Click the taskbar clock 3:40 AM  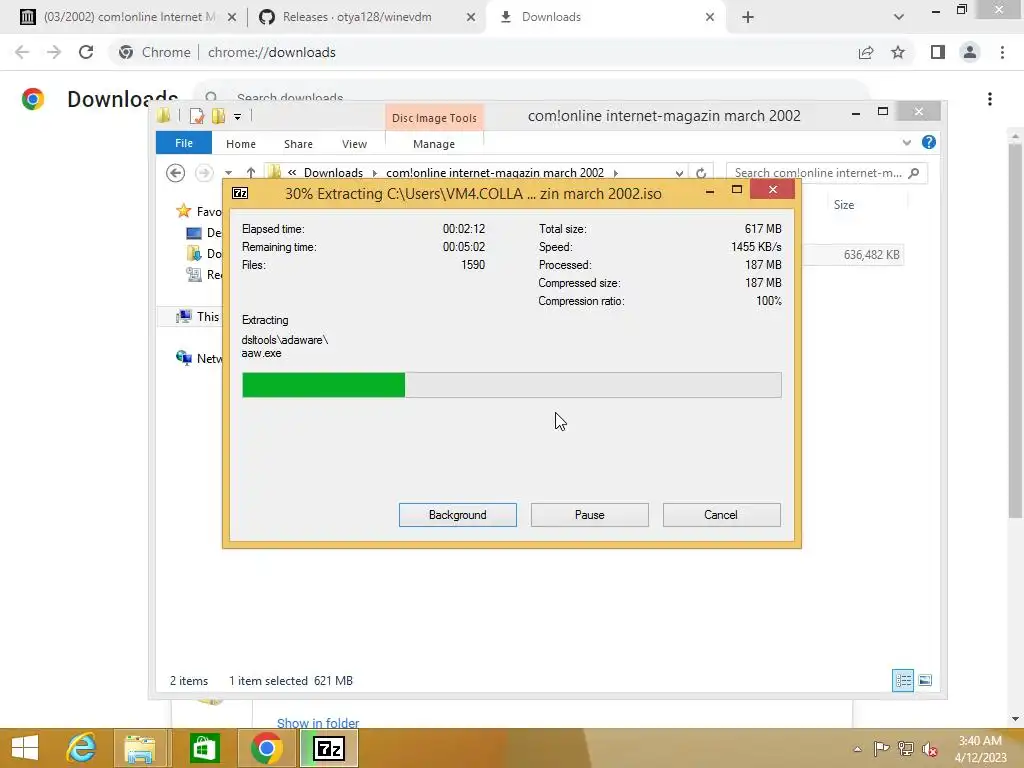[980, 741]
